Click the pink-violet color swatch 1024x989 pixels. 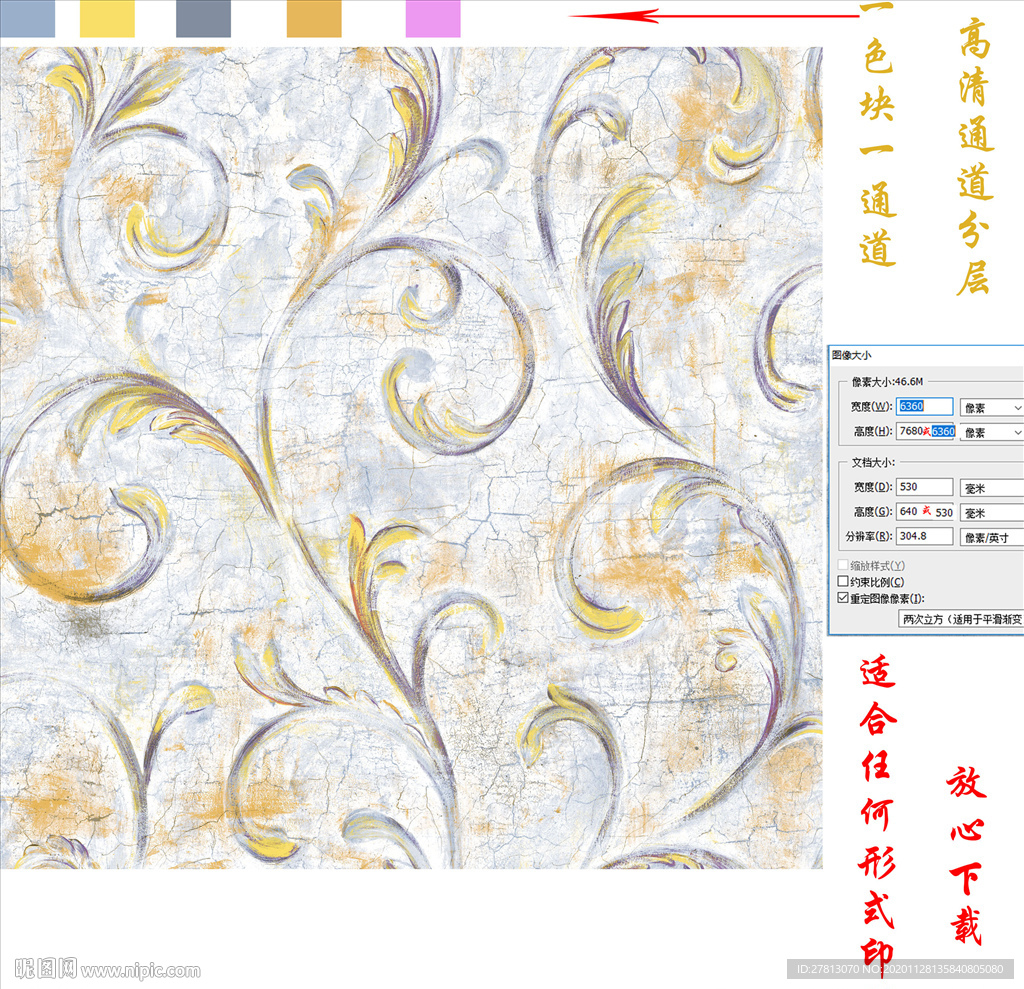433,18
